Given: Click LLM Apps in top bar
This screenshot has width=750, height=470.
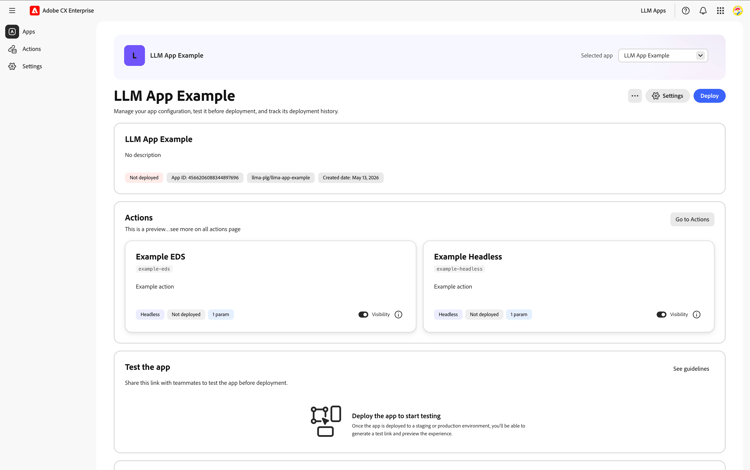Looking at the screenshot, I should (653, 11).
